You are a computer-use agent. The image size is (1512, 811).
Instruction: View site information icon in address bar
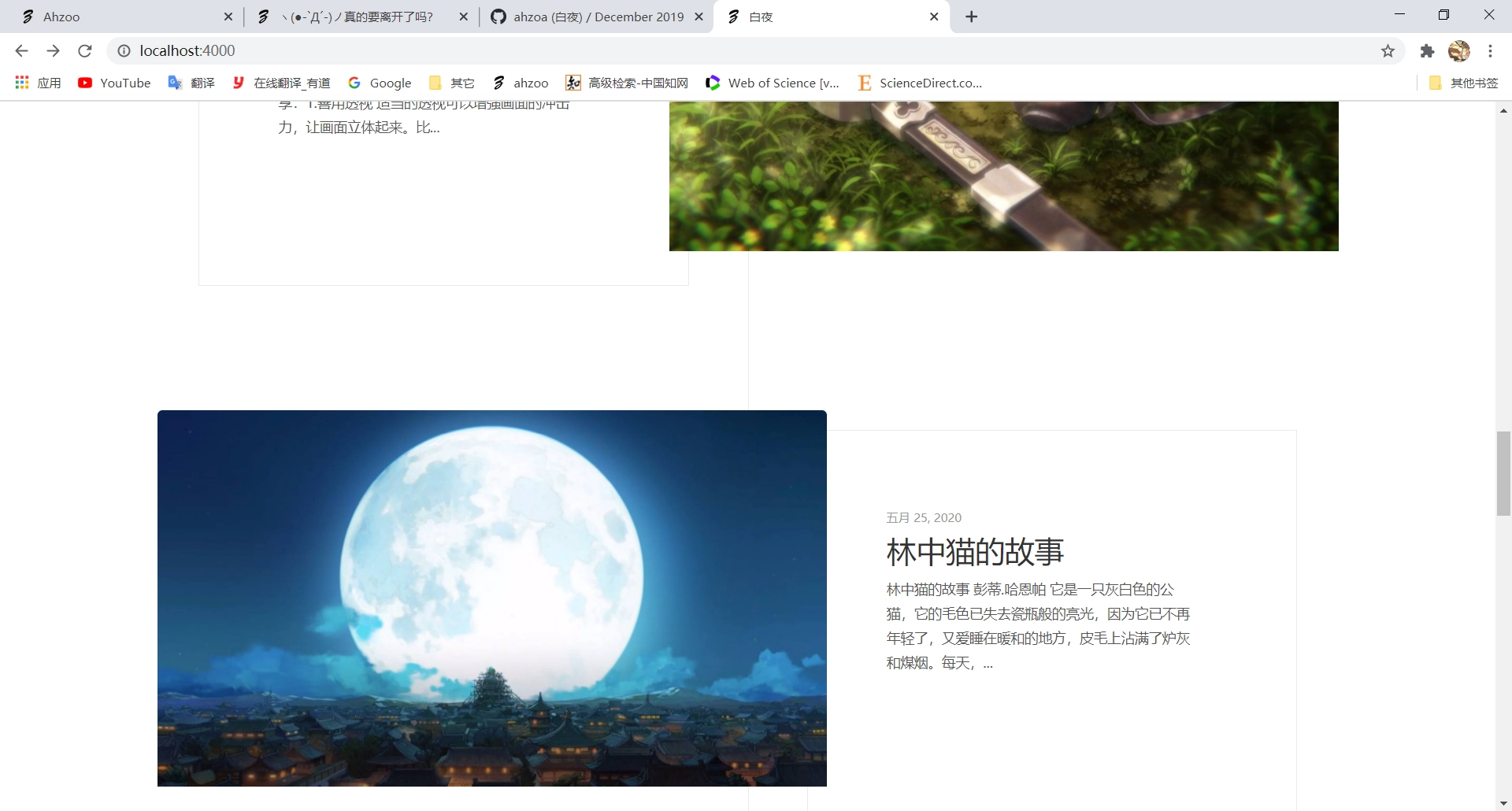[x=124, y=51]
